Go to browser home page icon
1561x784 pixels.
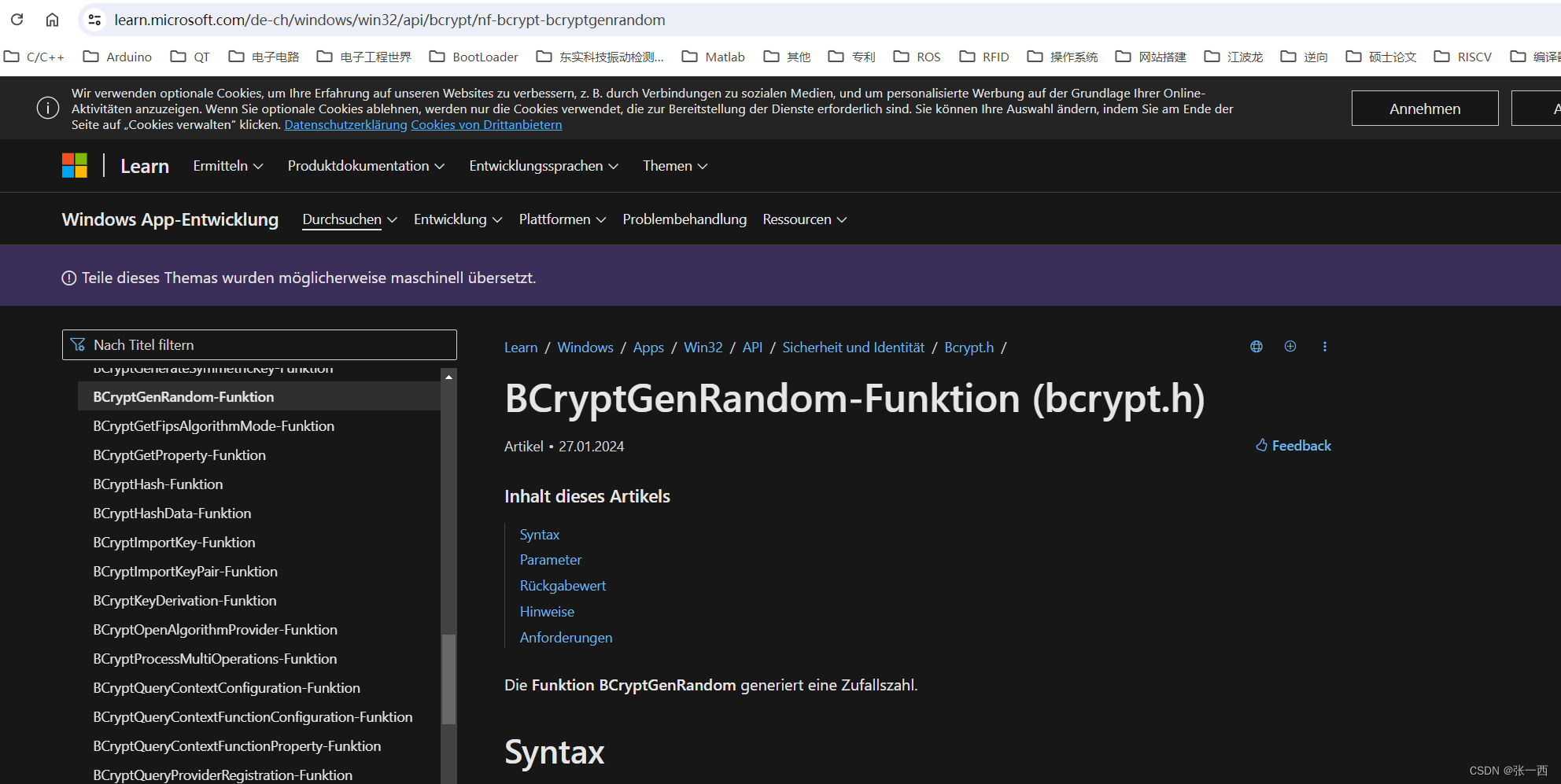click(x=52, y=20)
